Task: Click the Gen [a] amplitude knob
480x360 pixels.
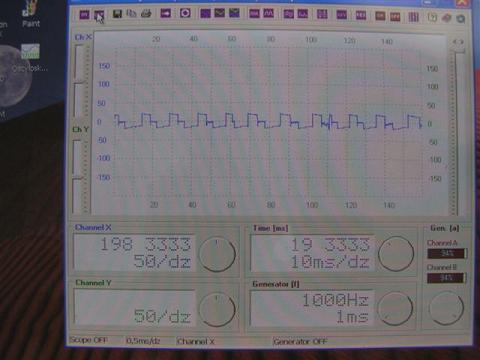Action: [446, 308]
